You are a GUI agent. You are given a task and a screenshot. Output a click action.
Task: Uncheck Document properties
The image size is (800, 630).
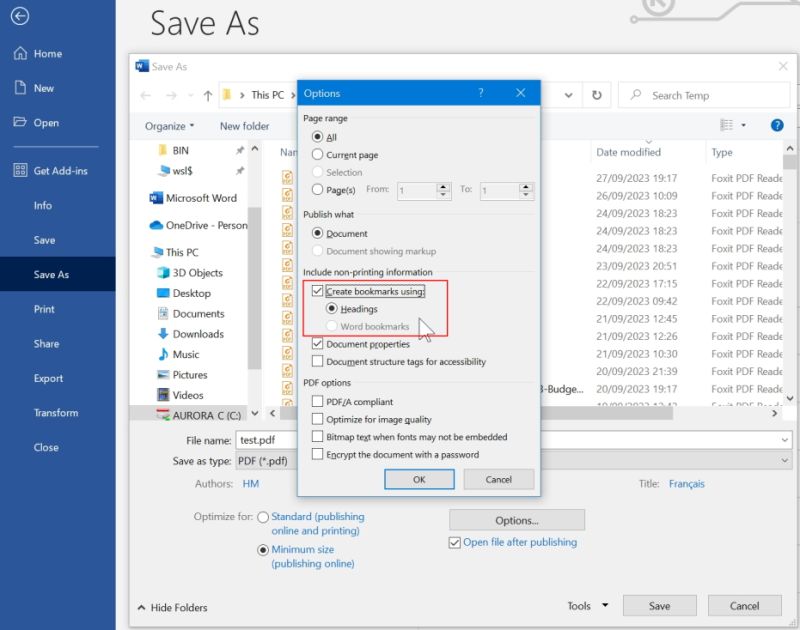pyautogui.click(x=318, y=344)
